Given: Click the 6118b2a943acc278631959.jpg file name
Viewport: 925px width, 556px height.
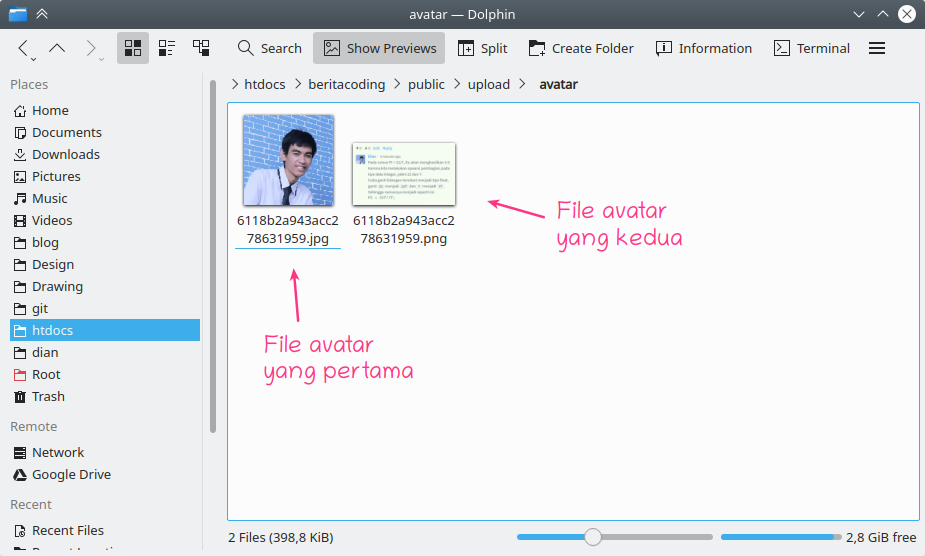Looking at the screenshot, I should 288,230.
